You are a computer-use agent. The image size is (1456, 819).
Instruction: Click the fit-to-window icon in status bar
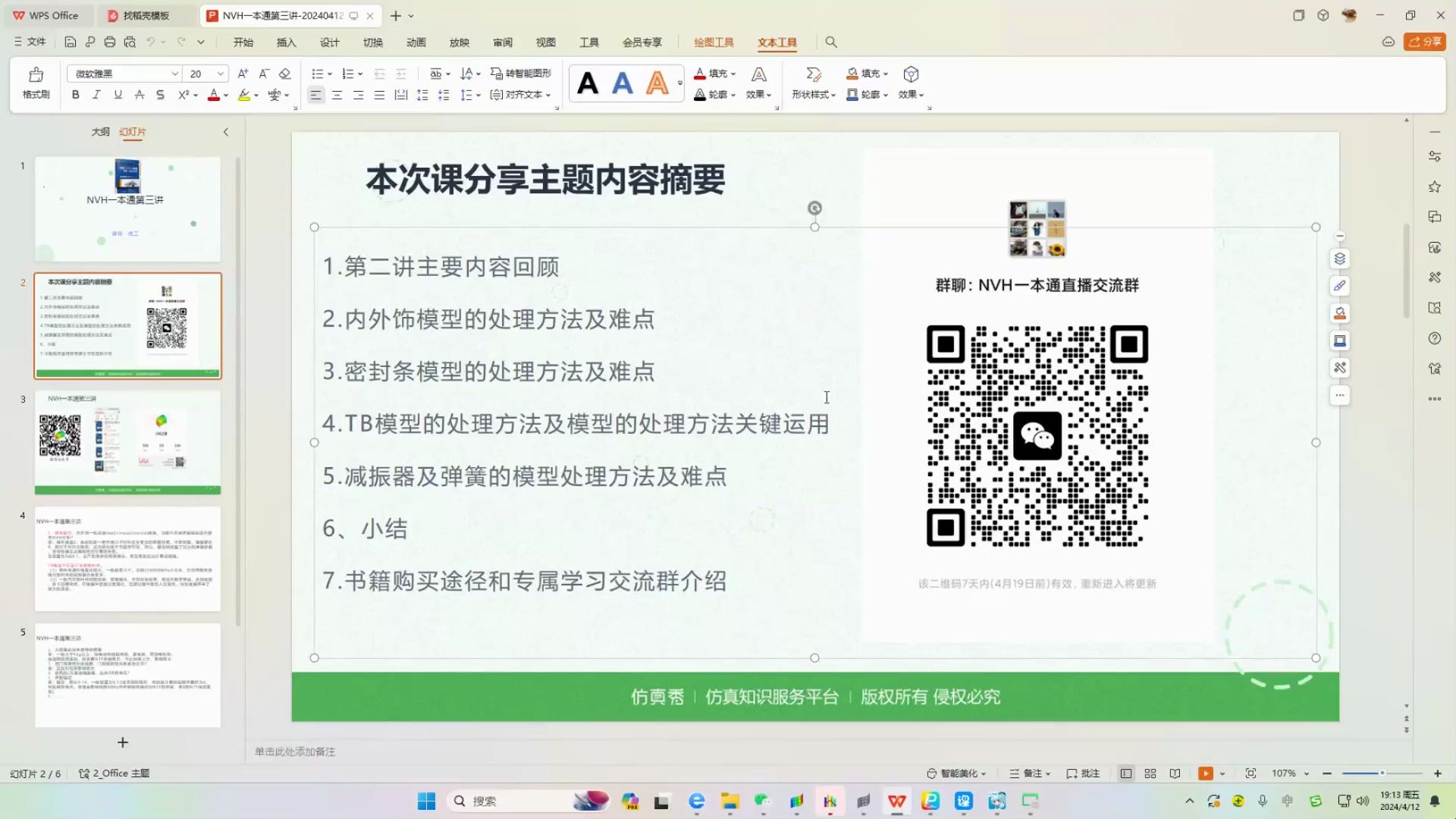1250,773
